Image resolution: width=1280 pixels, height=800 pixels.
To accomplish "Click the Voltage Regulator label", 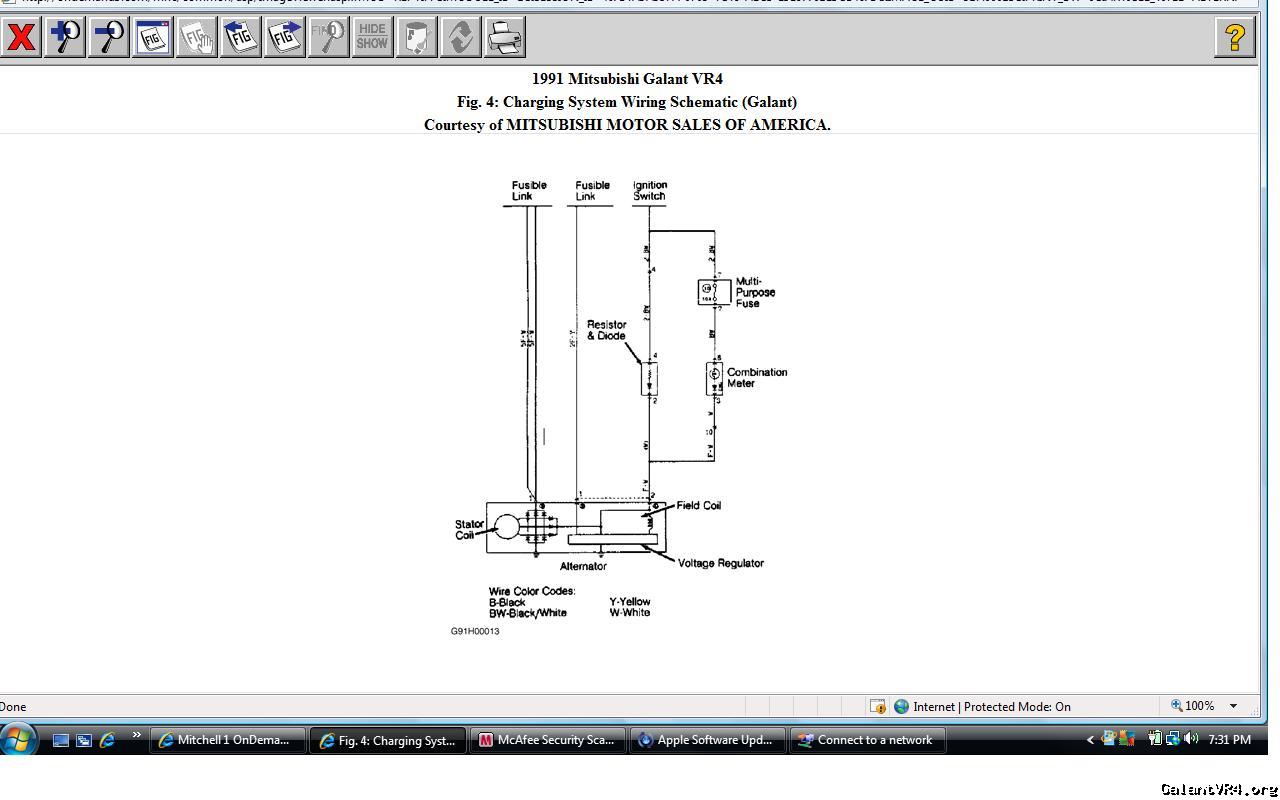I will pyautogui.click(x=721, y=563).
